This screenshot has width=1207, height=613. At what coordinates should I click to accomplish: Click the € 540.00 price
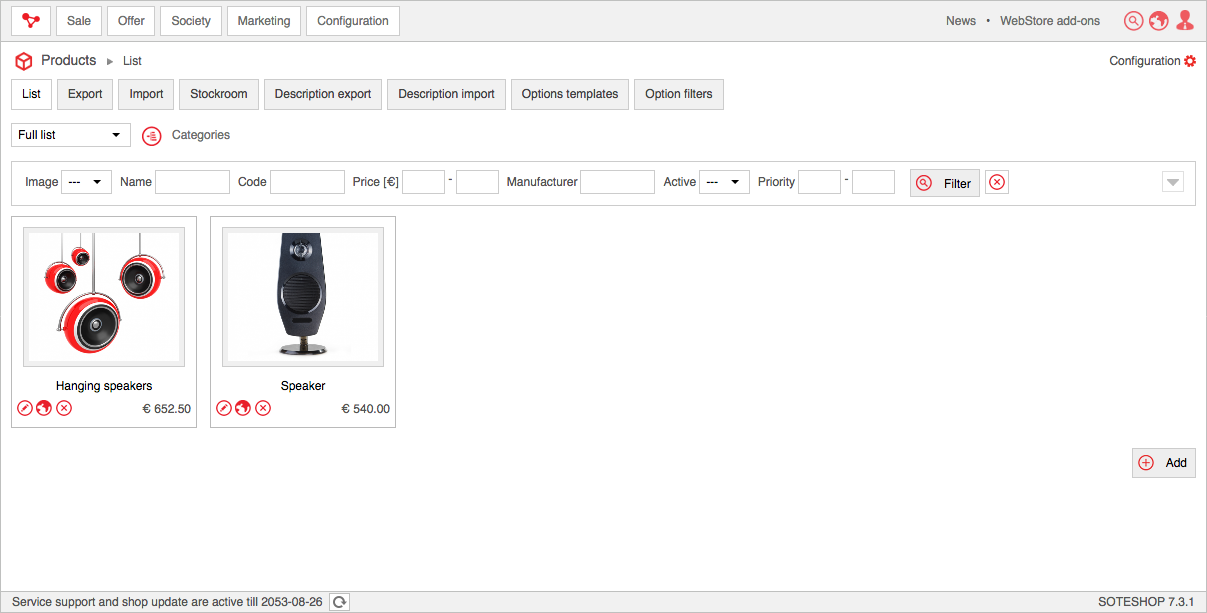tap(366, 409)
